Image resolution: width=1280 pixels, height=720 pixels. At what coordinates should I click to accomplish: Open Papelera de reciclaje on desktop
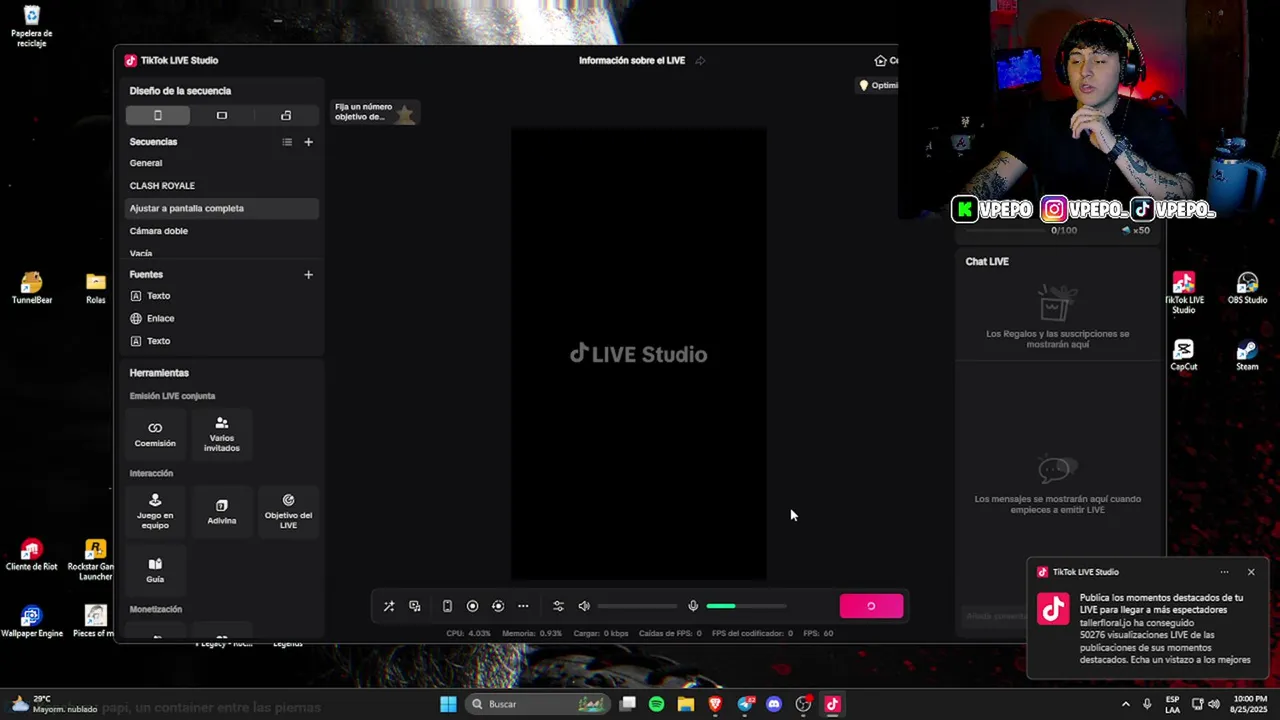(x=32, y=26)
